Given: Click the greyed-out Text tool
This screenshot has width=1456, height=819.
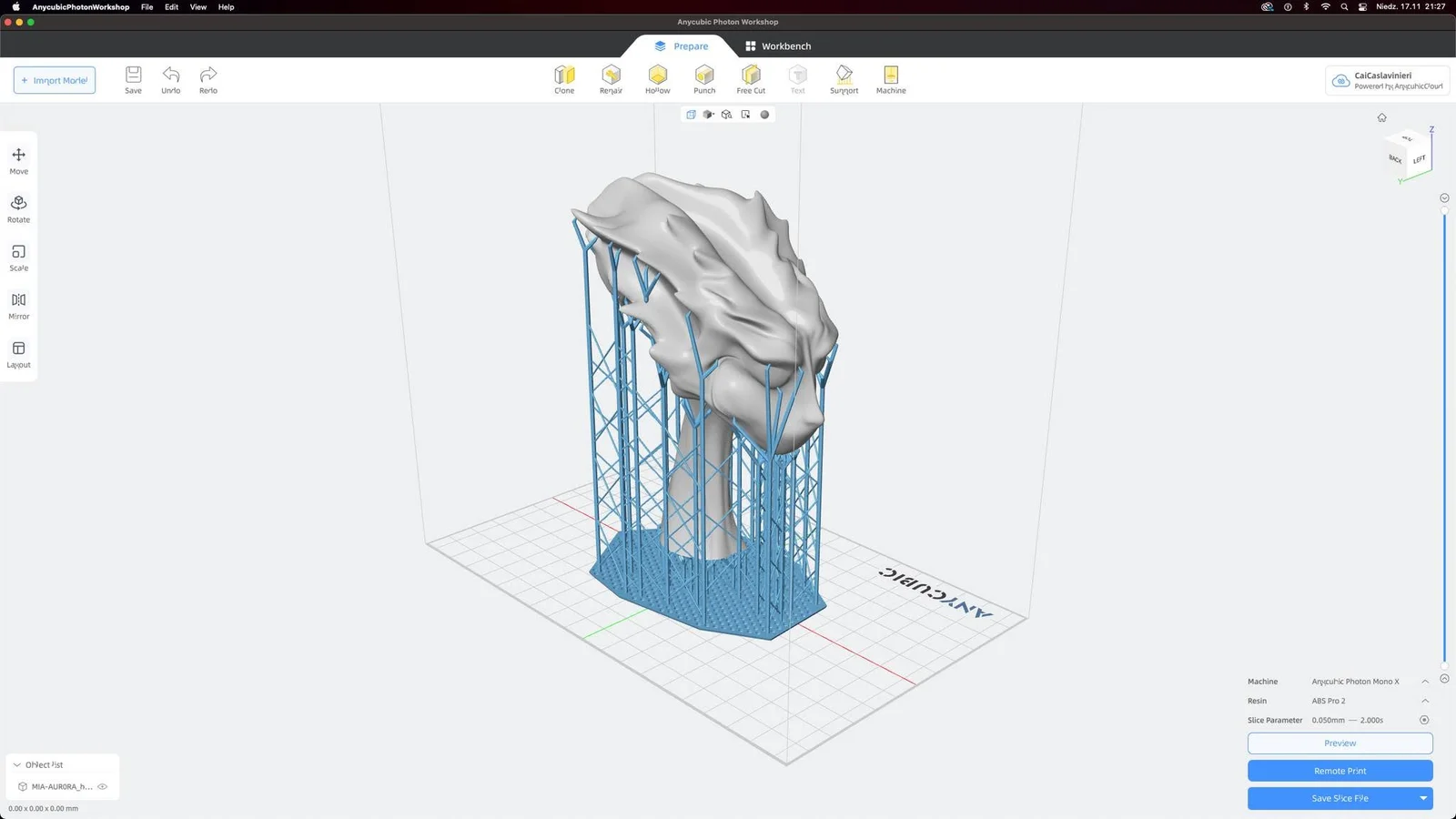Looking at the screenshot, I should [x=797, y=79].
